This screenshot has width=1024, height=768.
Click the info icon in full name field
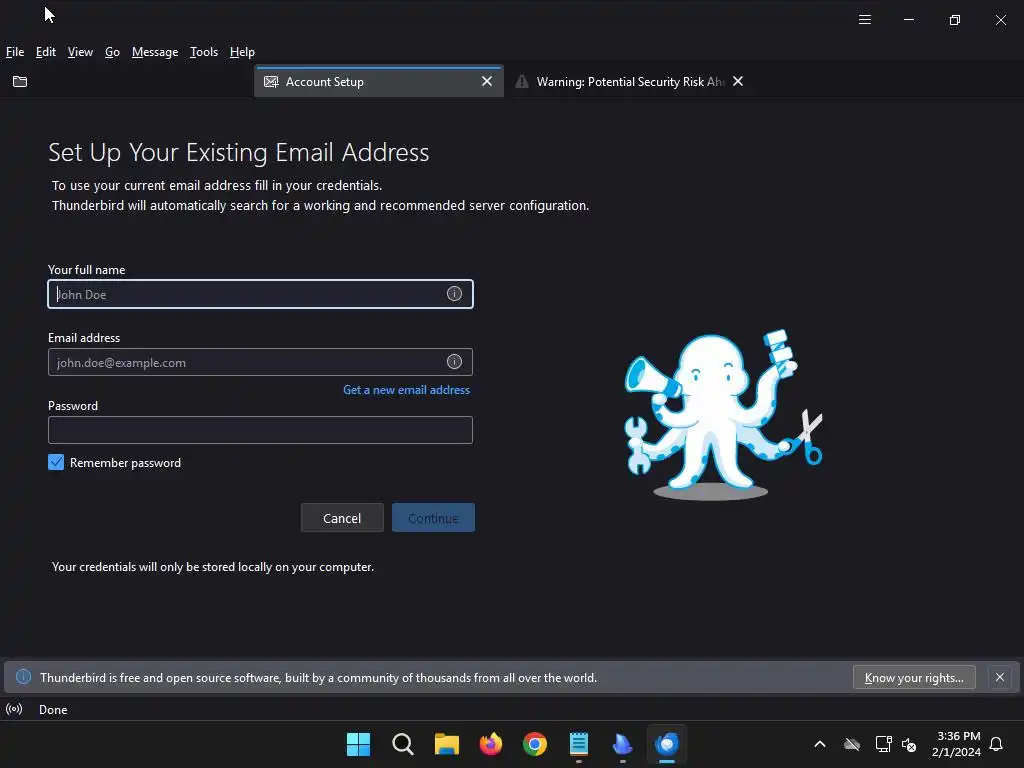click(454, 294)
